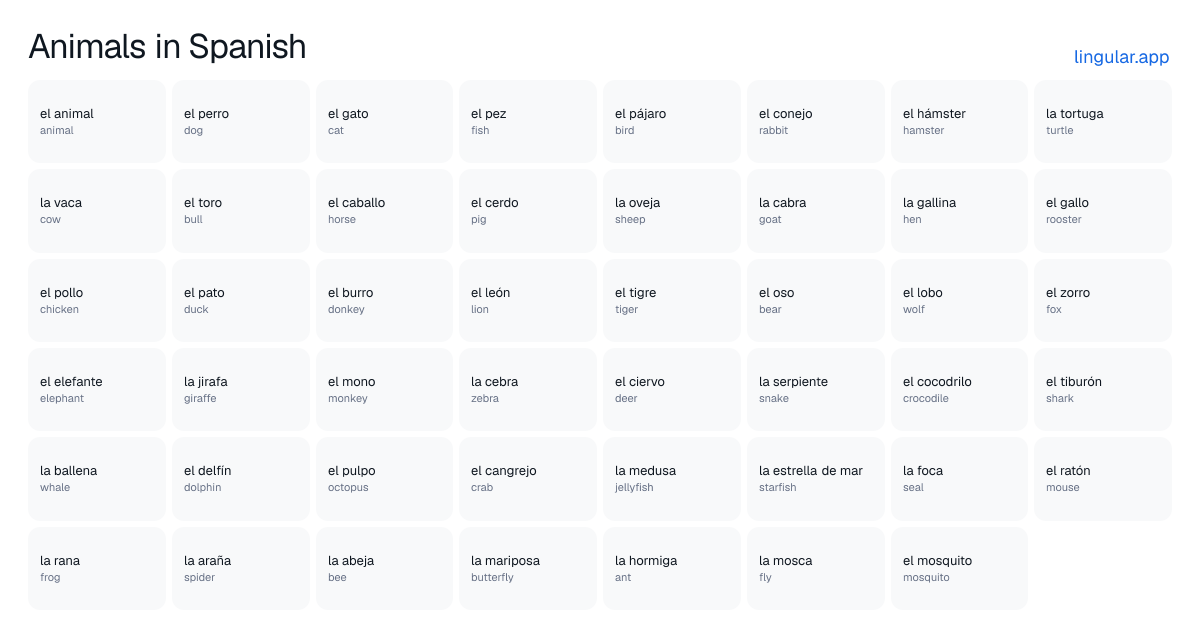Select the 'la ballena' whale card

pos(97,479)
